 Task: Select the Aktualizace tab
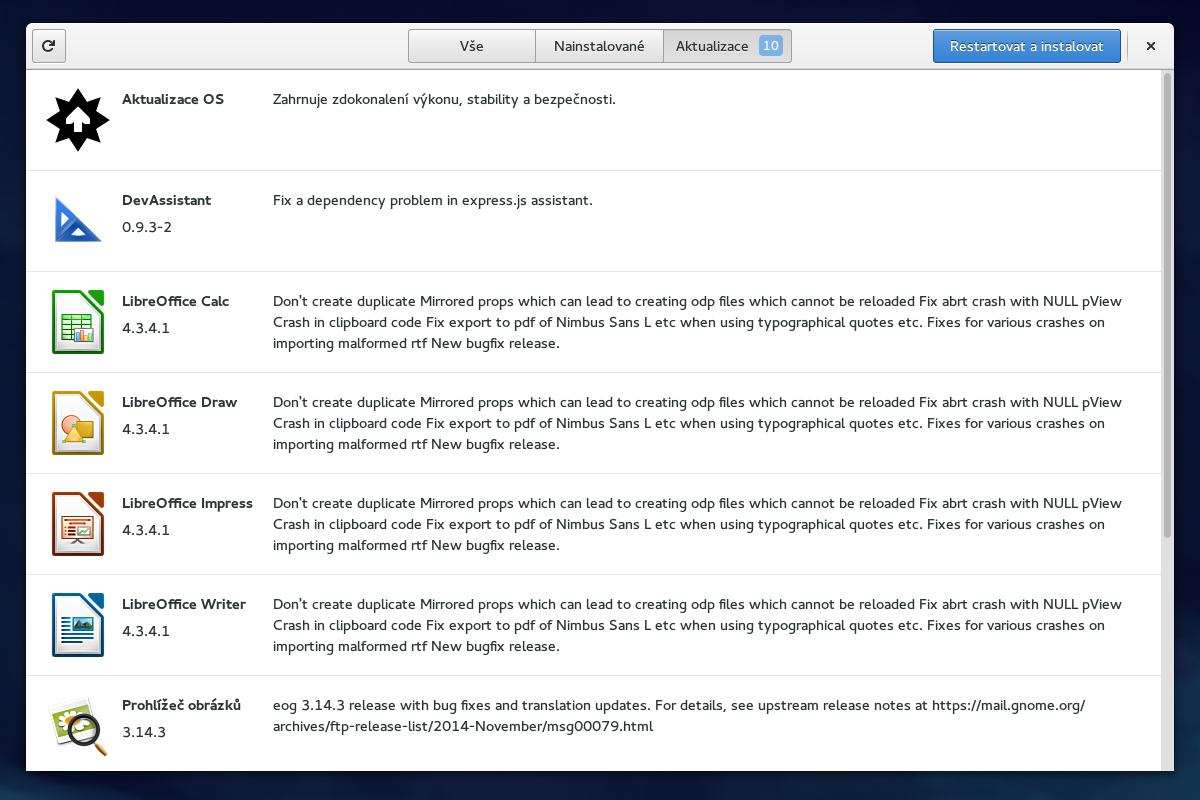(712, 46)
